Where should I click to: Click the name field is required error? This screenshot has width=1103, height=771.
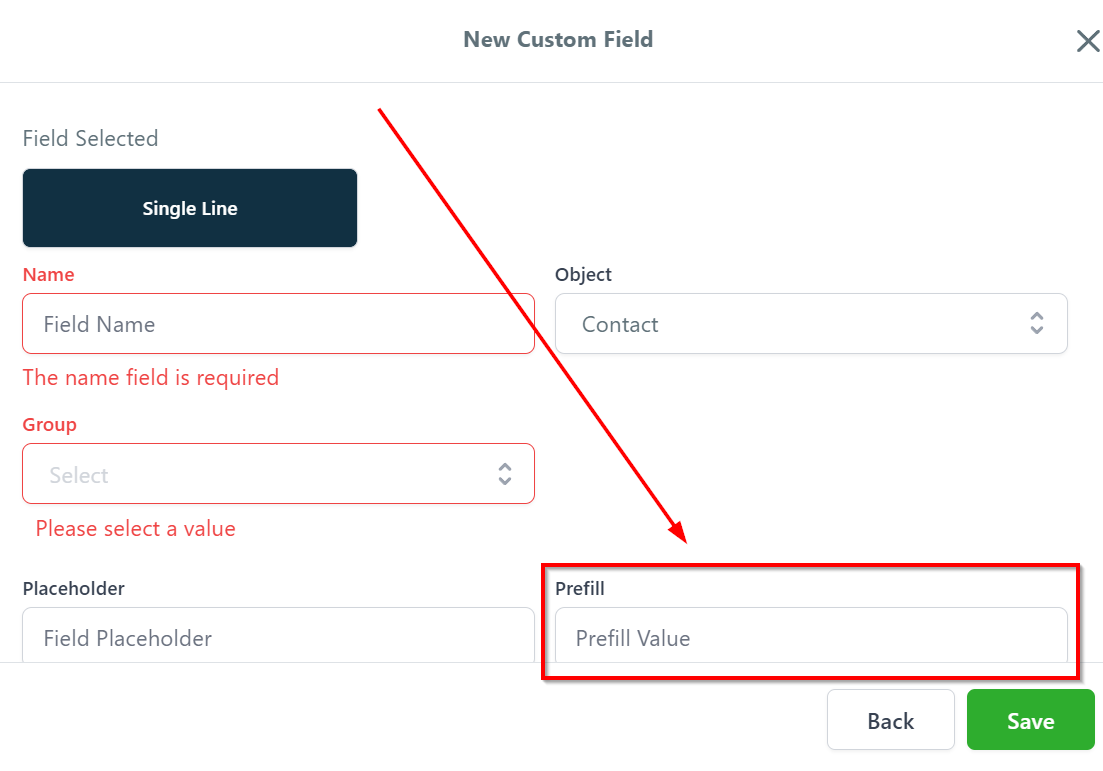[150, 378]
